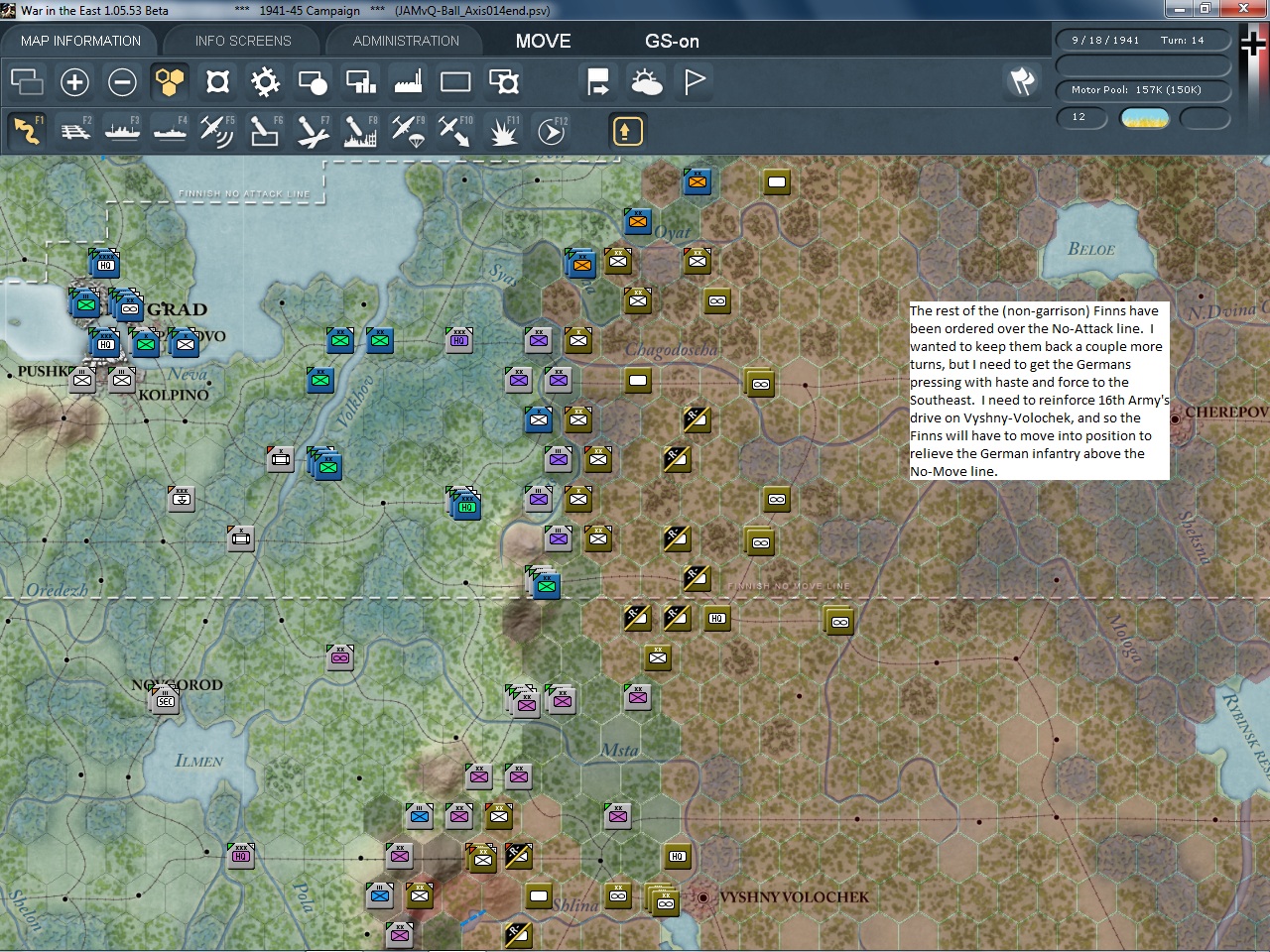Click the BELOE lake label

(x=1091, y=249)
